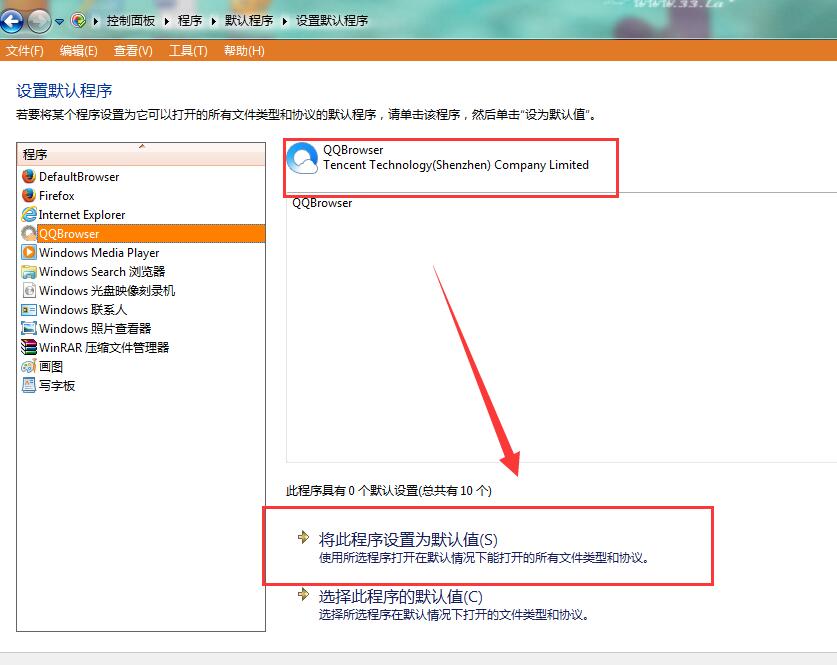Select Windows Media Player in the list

click(99, 252)
